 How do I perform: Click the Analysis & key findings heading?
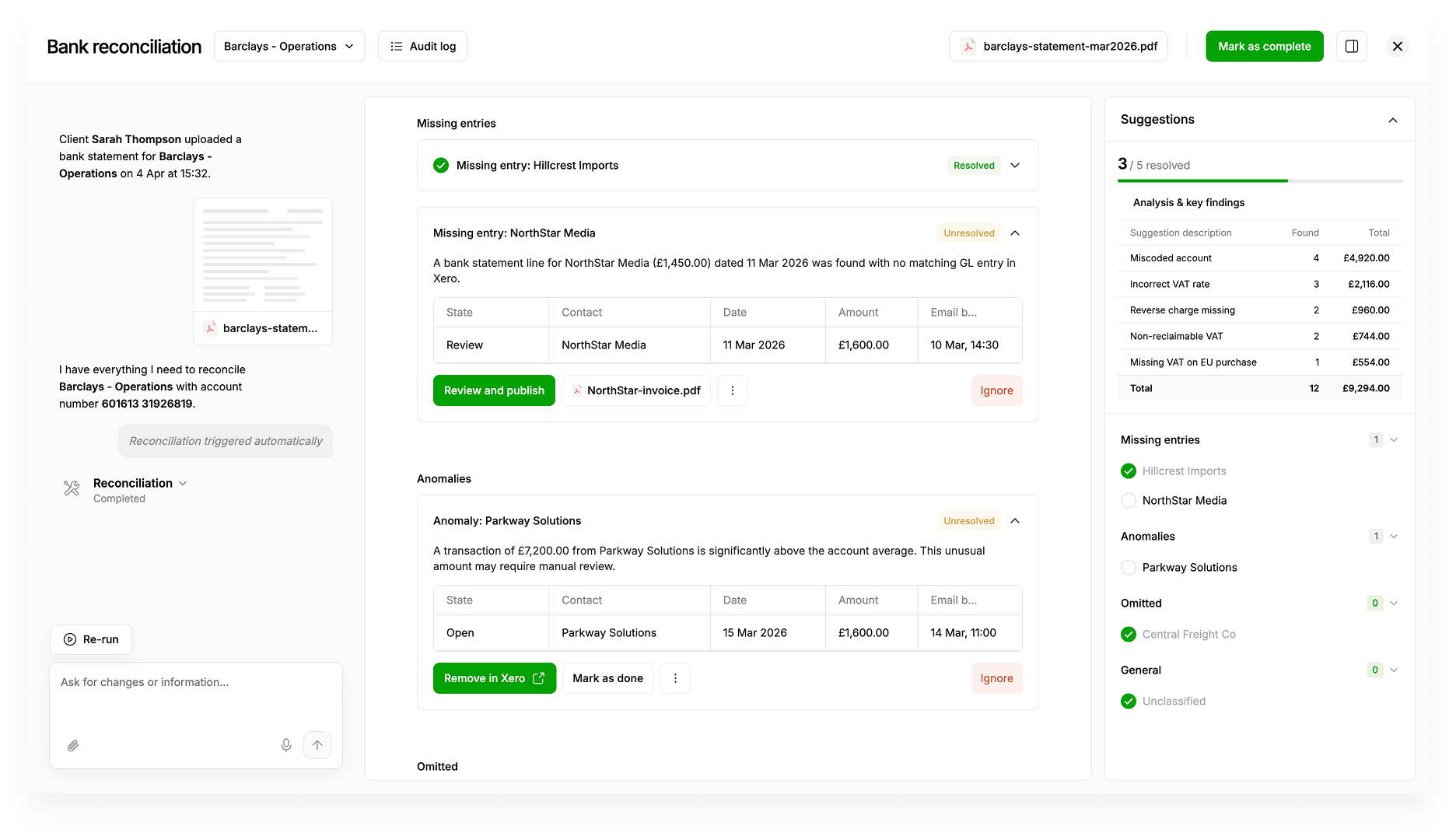click(x=1188, y=203)
